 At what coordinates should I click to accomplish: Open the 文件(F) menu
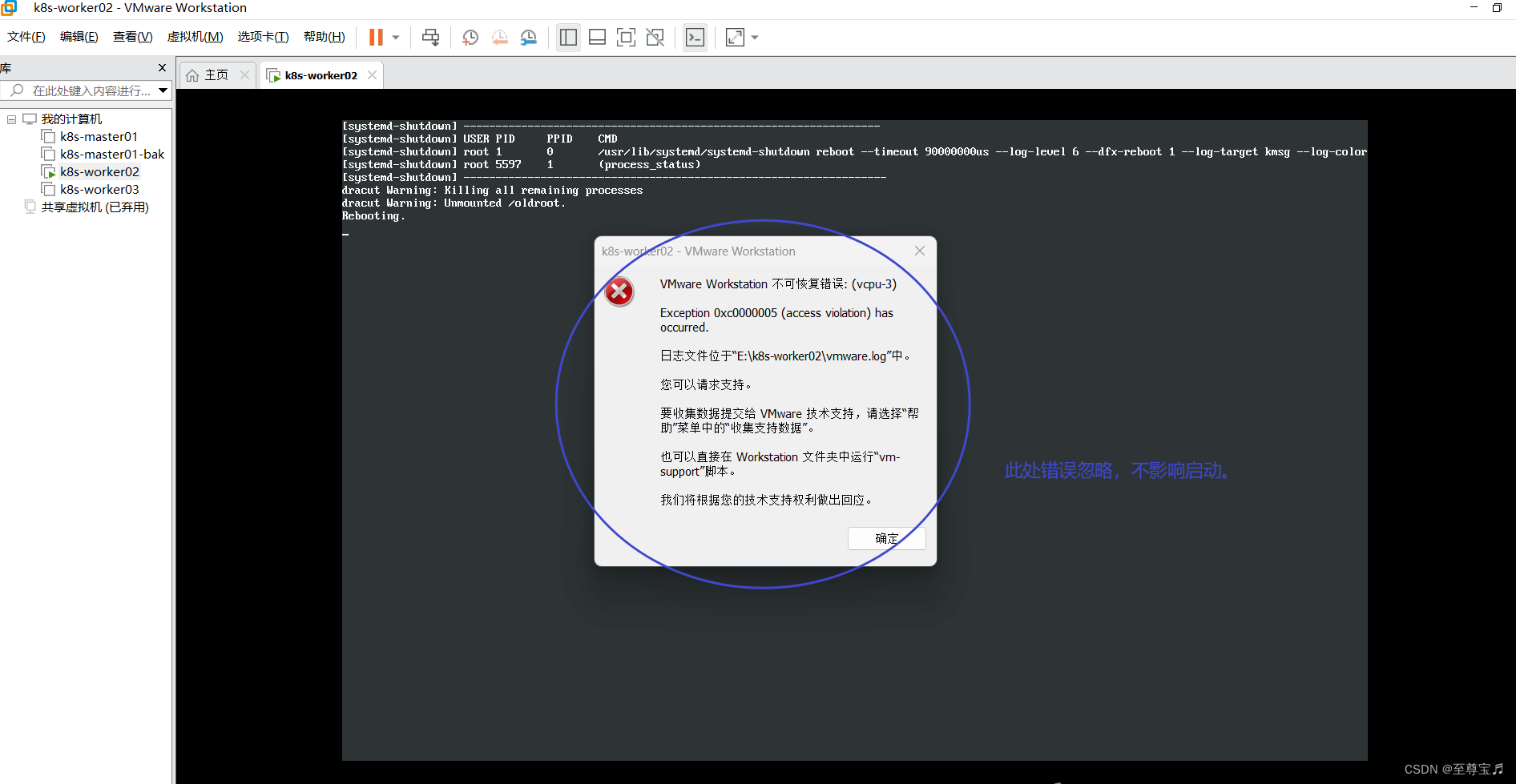(26, 37)
